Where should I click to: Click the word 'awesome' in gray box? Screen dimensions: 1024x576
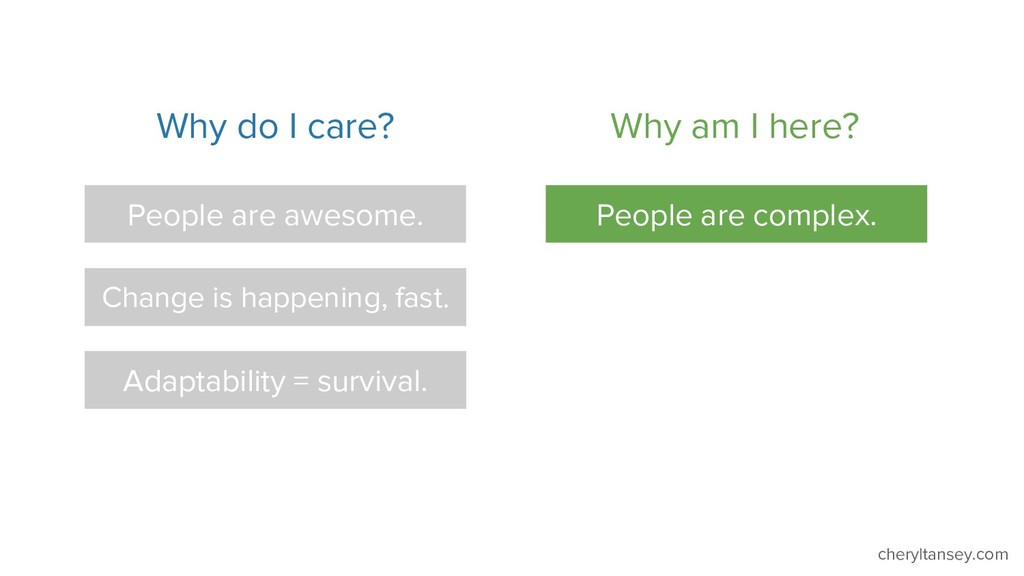coord(353,216)
